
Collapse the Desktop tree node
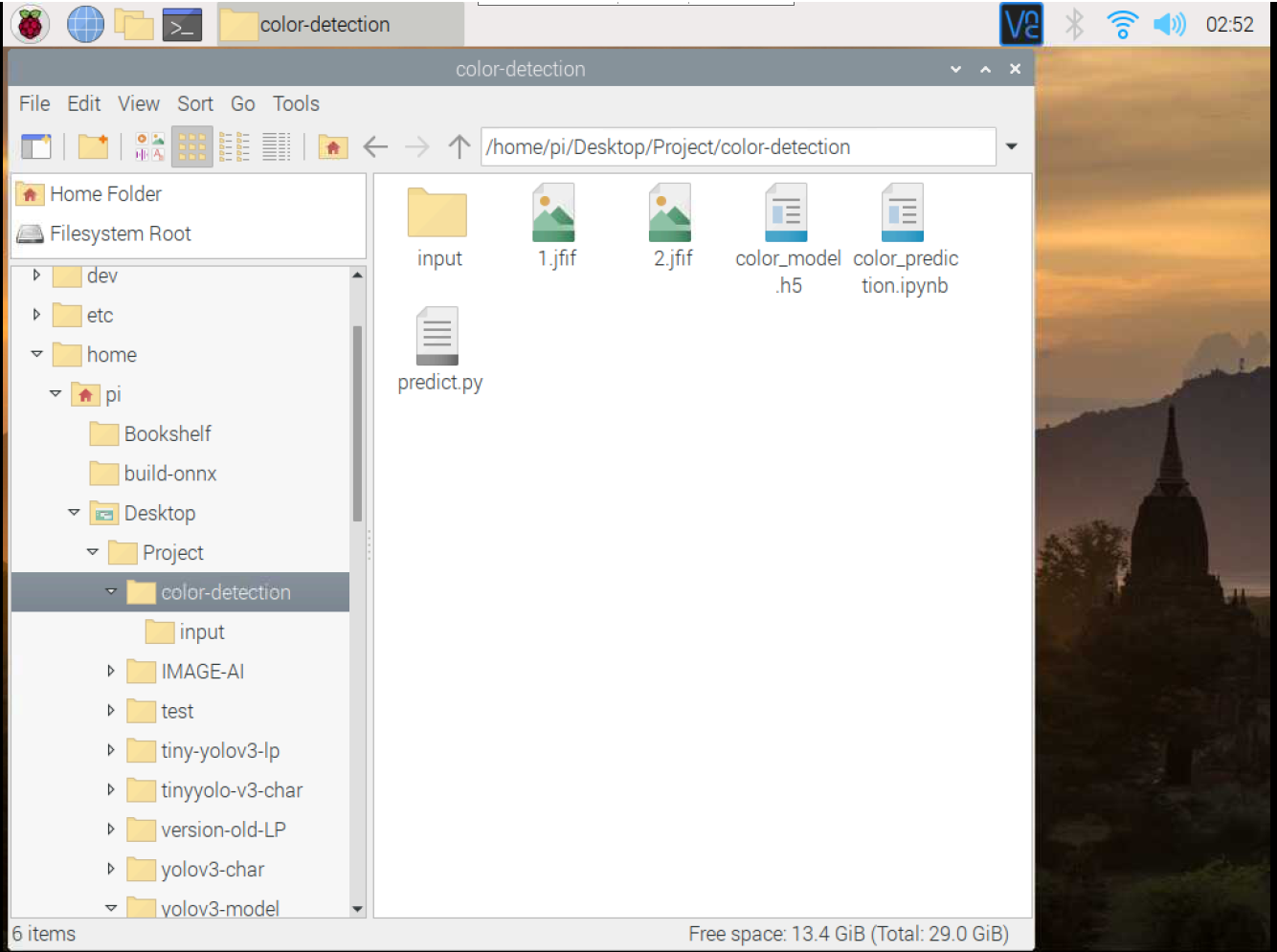[x=74, y=512]
